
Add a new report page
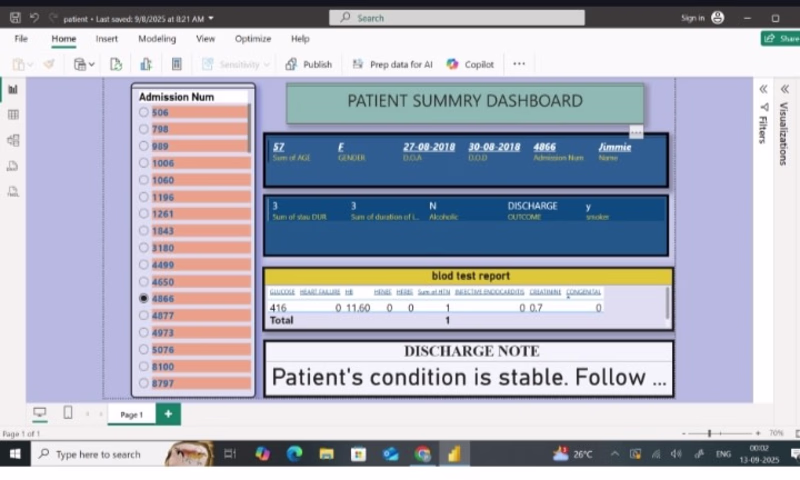pyautogui.click(x=168, y=414)
